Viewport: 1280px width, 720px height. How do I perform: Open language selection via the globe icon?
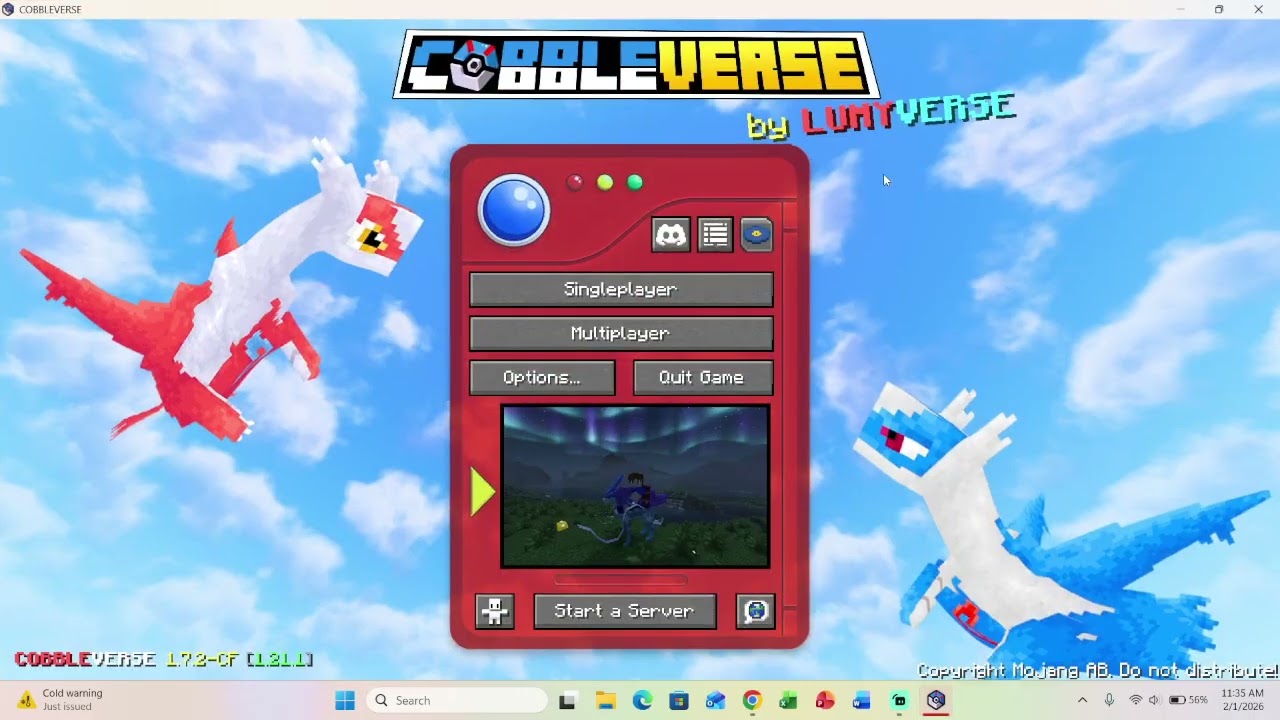pos(756,611)
